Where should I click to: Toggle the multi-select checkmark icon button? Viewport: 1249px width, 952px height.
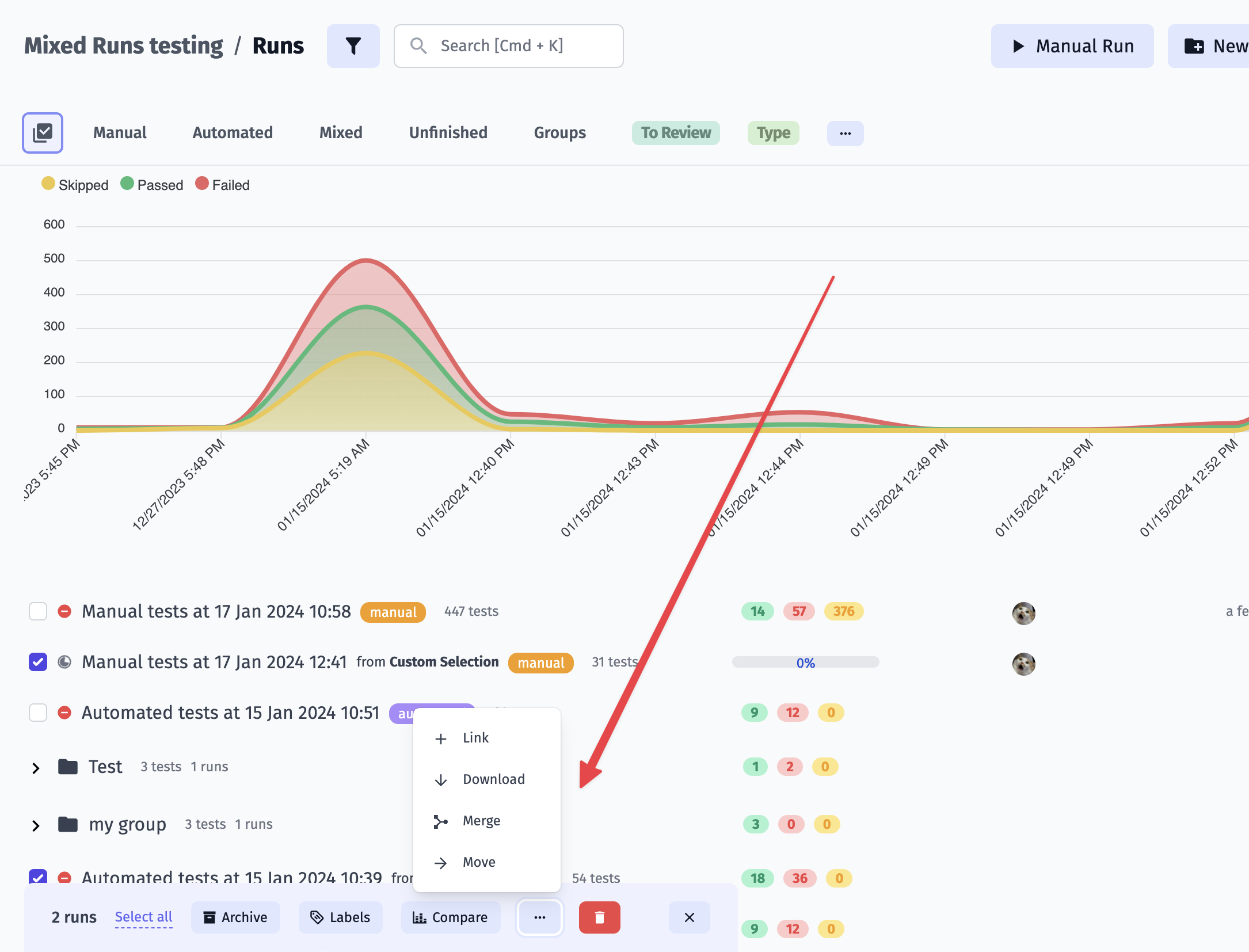point(43,133)
